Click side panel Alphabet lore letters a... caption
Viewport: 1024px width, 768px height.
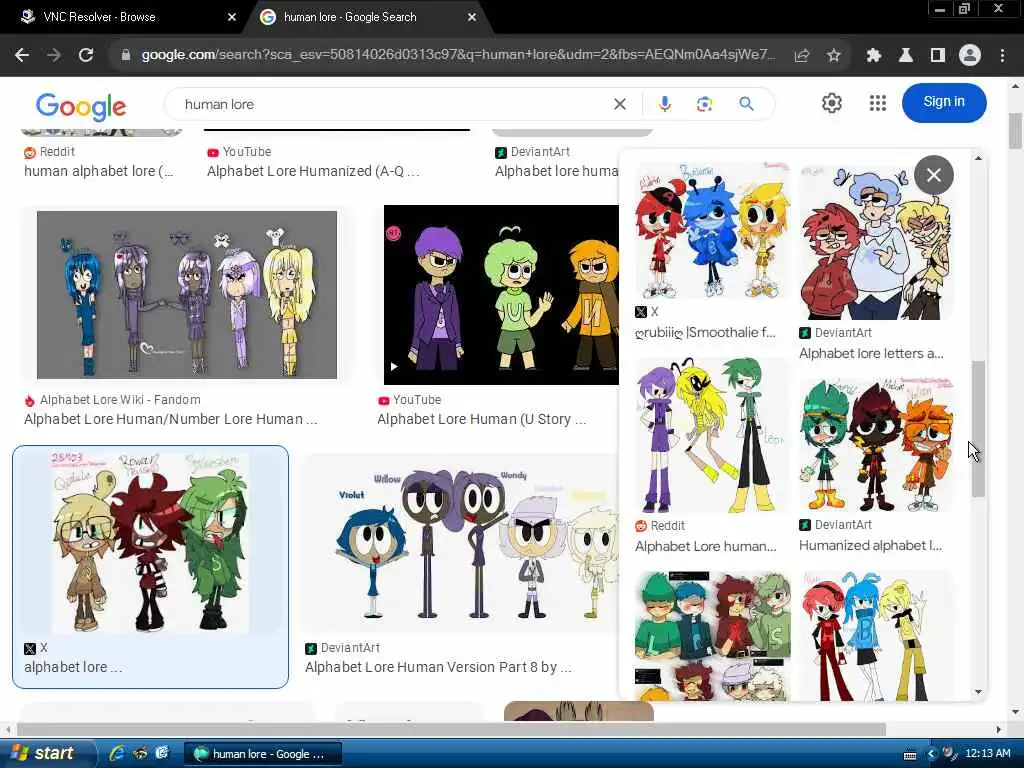pyautogui.click(x=871, y=353)
